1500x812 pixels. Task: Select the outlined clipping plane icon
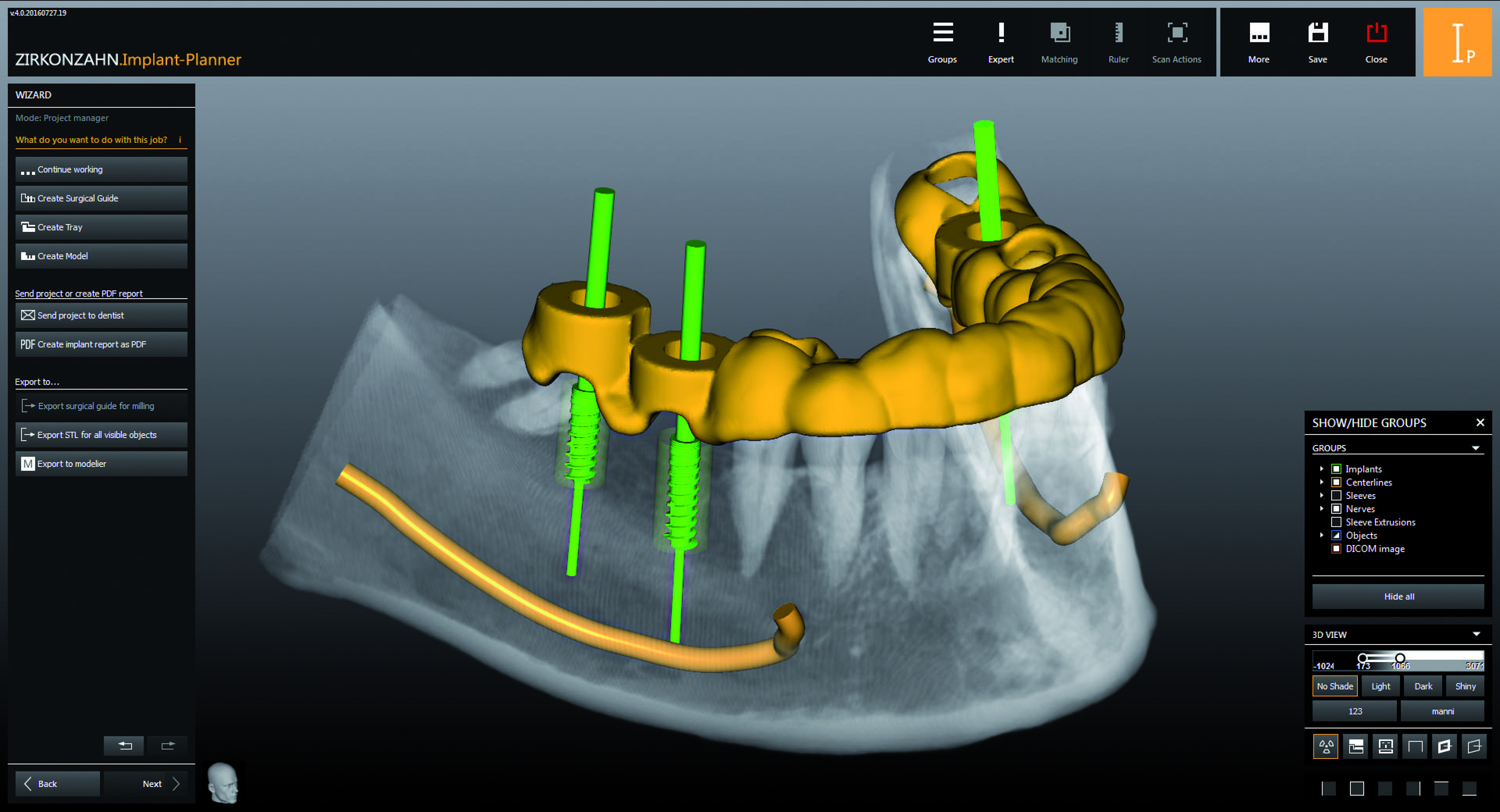1473,746
